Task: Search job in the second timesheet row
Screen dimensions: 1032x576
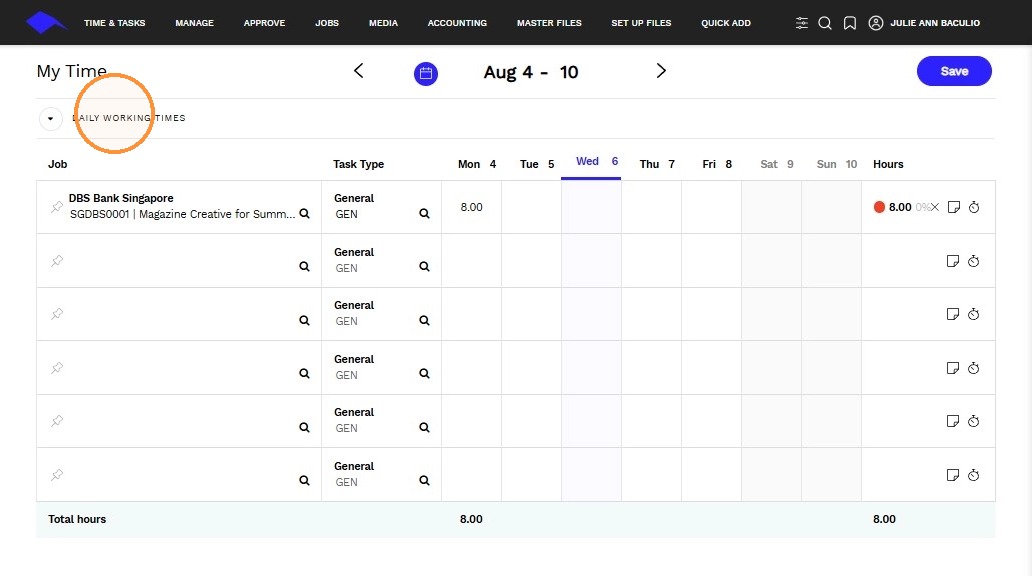Action: [x=304, y=267]
